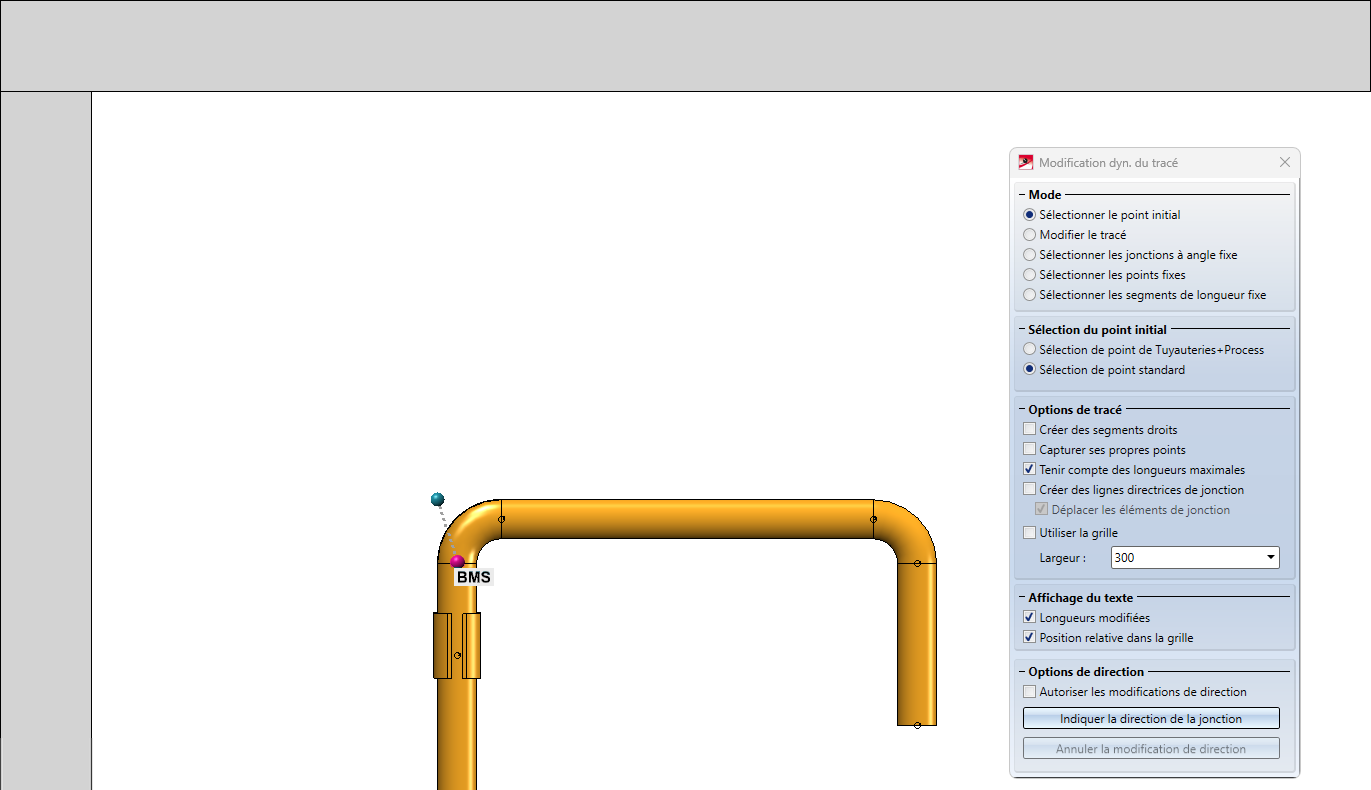The image size is (1371, 790).
Task: Select "Sélection de point de Tuyauteries+Process" option
Action: tap(1030, 350)
